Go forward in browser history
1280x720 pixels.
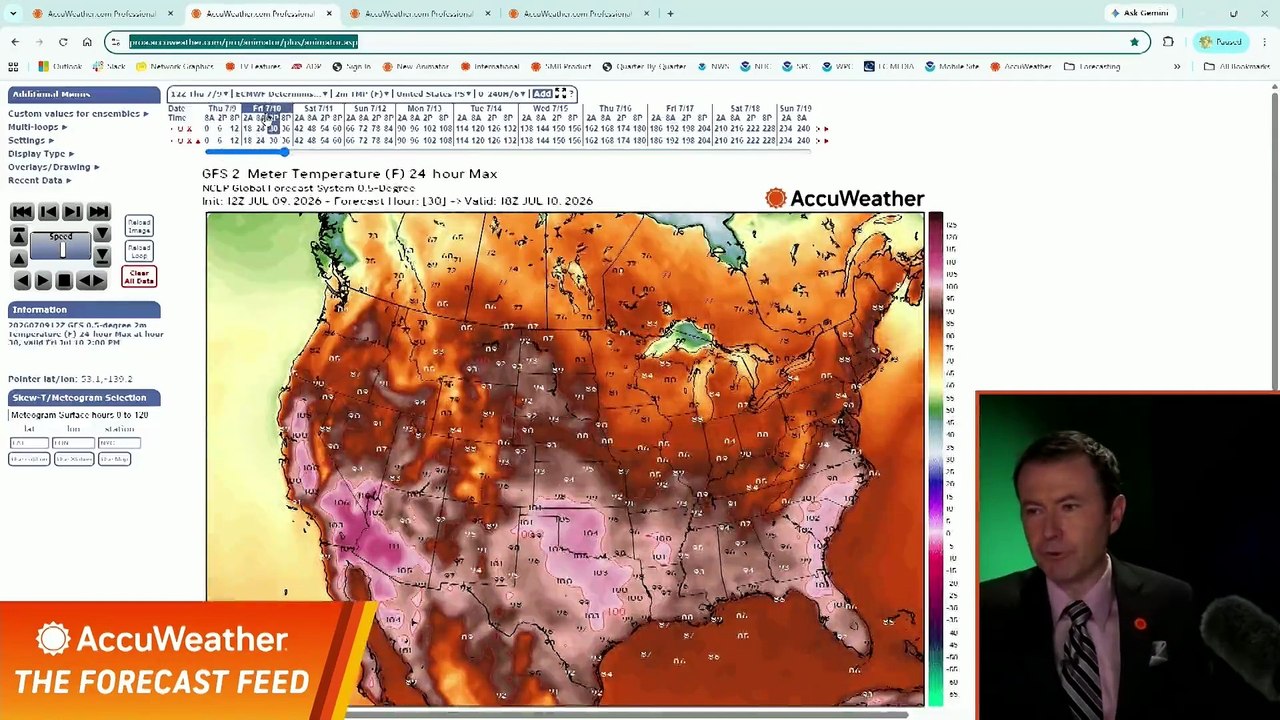(39, 42)
